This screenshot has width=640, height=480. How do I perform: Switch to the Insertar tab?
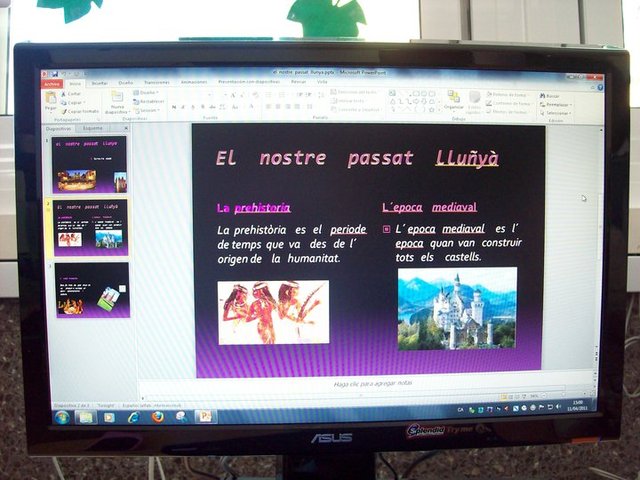point(99,83)
